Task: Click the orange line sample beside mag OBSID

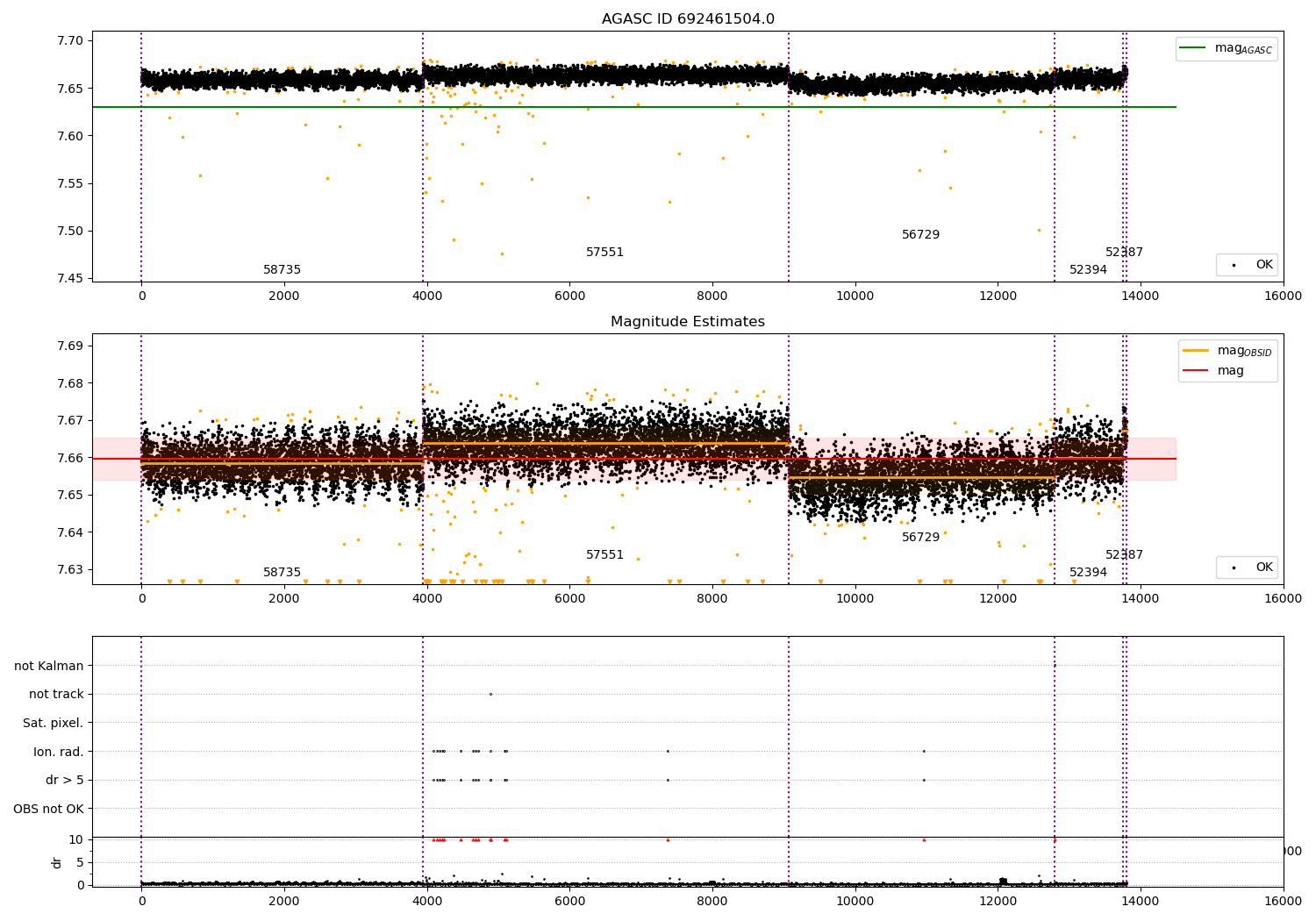Action: click(x=1196, y=350)
